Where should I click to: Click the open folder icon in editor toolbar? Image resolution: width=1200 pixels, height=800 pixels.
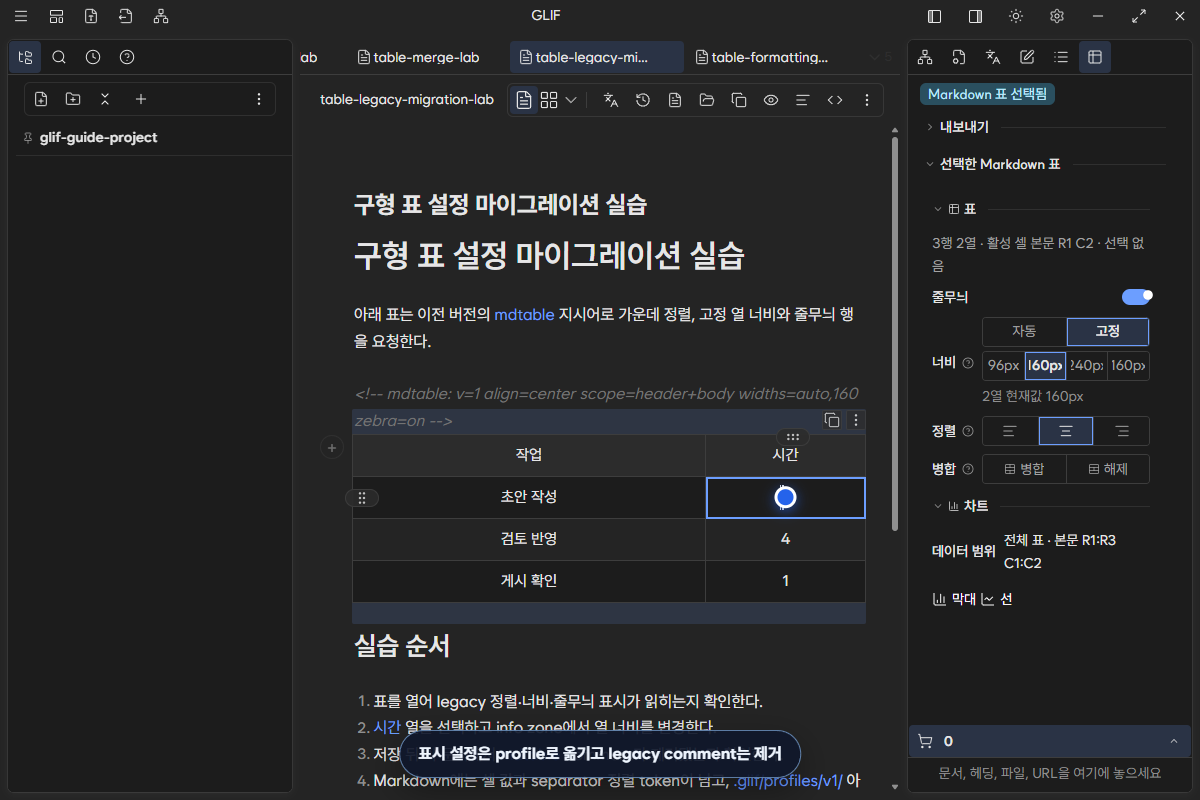(707, 100)
